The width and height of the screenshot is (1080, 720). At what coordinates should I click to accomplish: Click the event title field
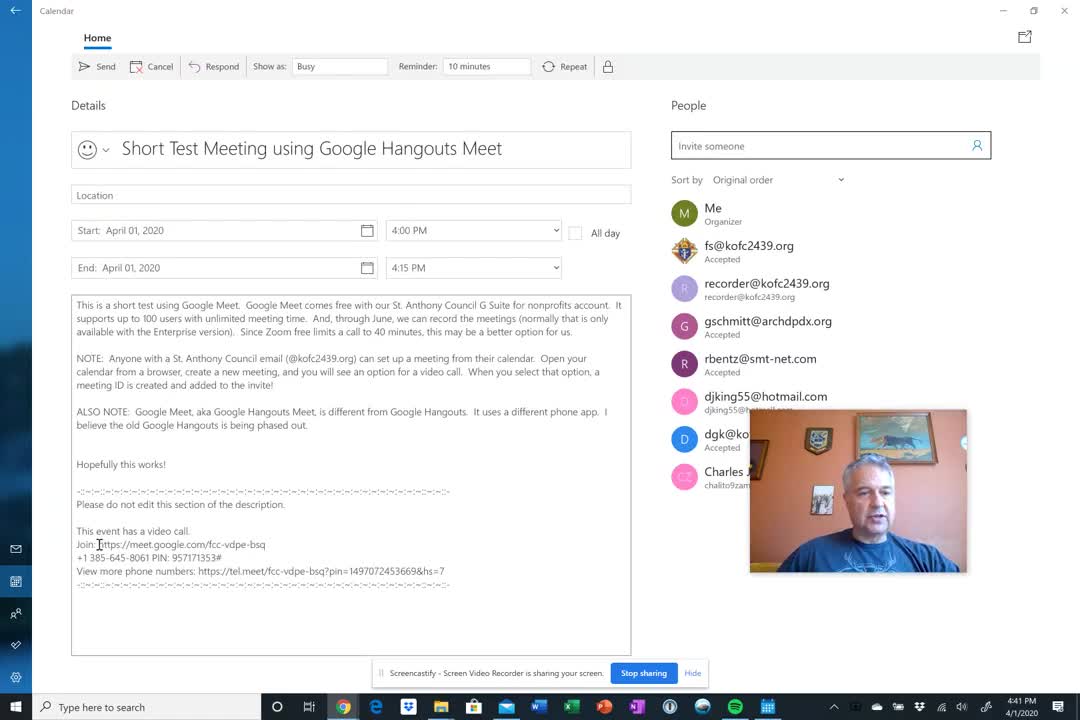372,149
